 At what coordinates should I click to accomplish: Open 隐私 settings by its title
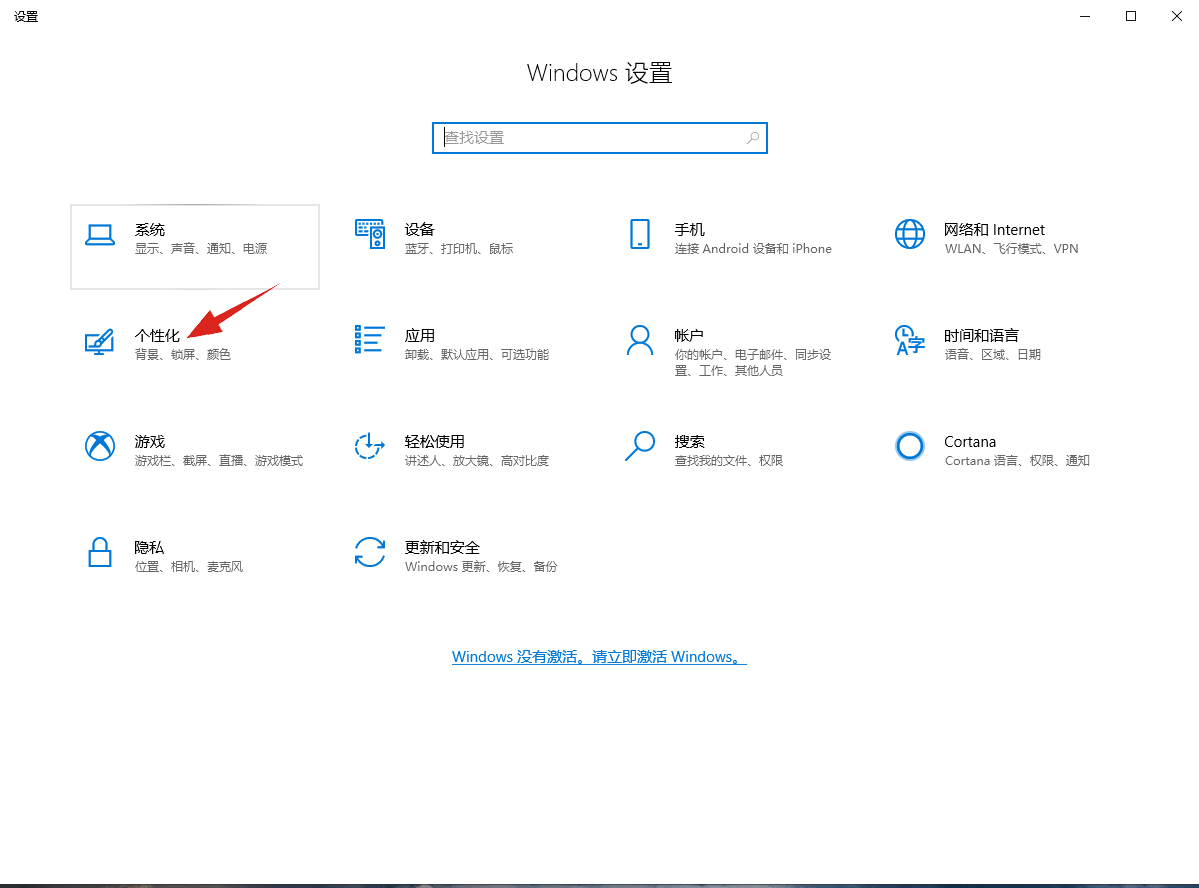pos(149,548)
